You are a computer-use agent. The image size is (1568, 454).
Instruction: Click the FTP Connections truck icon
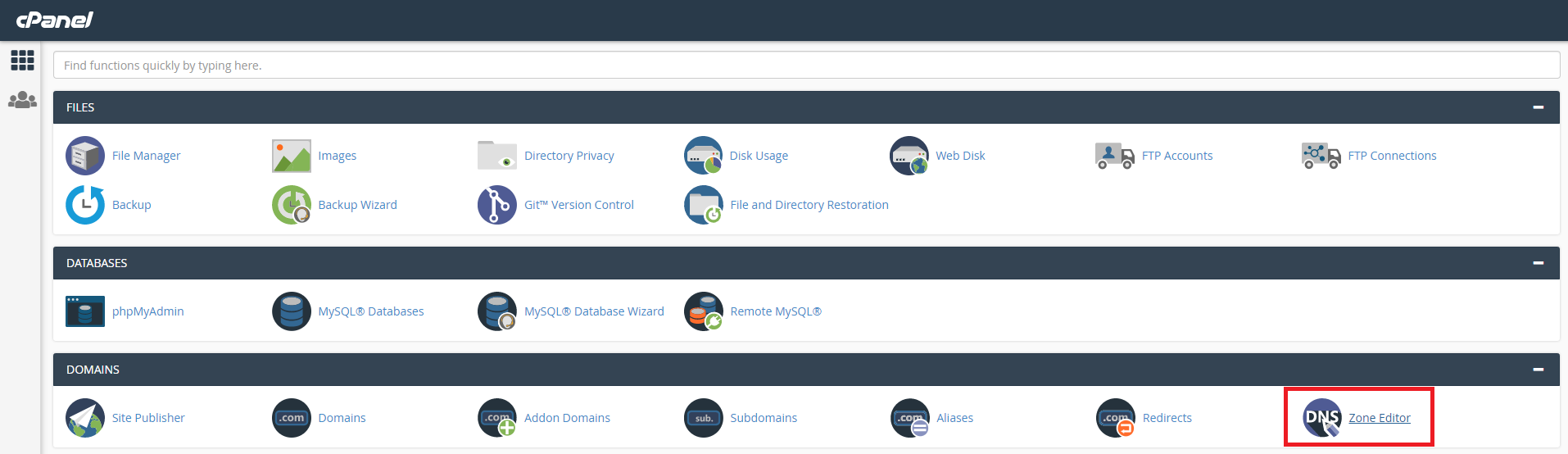1321,156
